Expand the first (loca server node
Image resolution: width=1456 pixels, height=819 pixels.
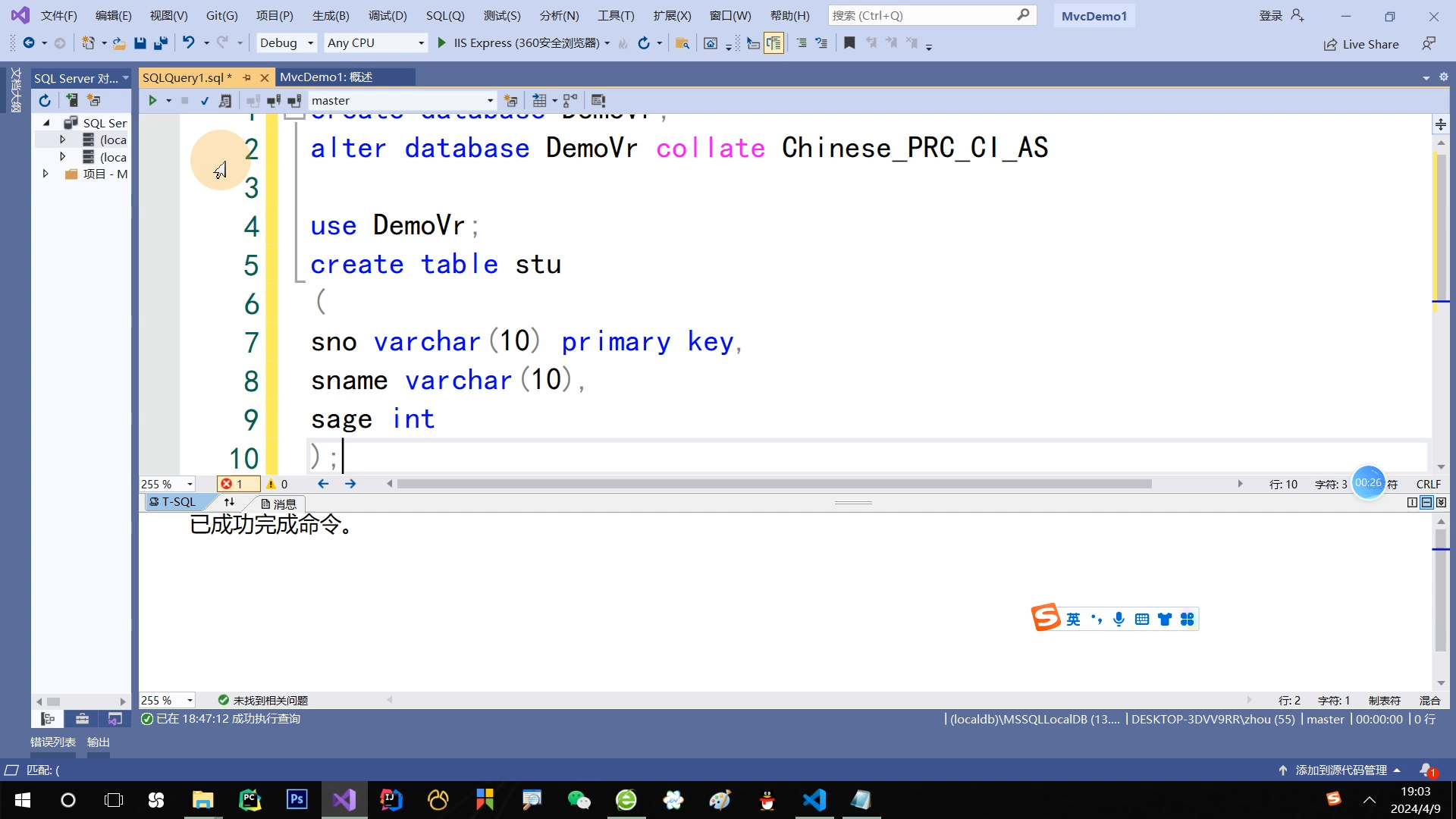[x=63, y=140]
